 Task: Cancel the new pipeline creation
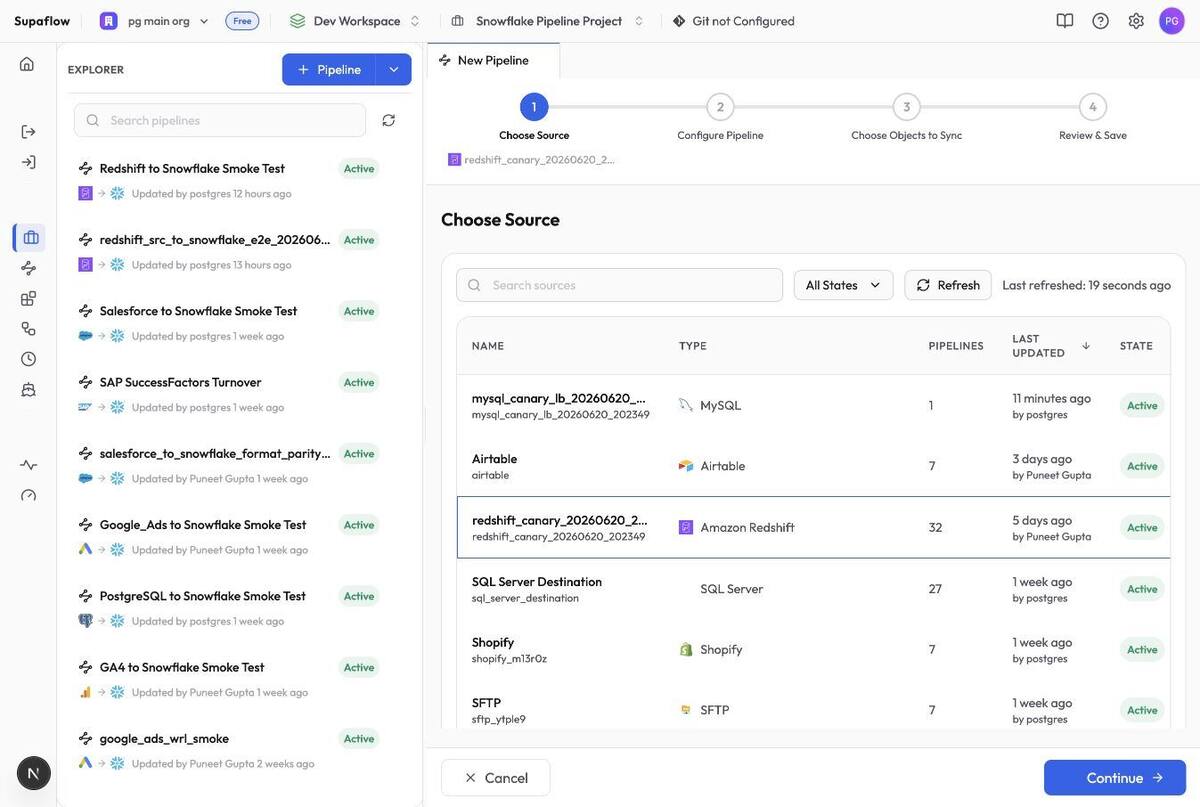click(x=496, y=778)
